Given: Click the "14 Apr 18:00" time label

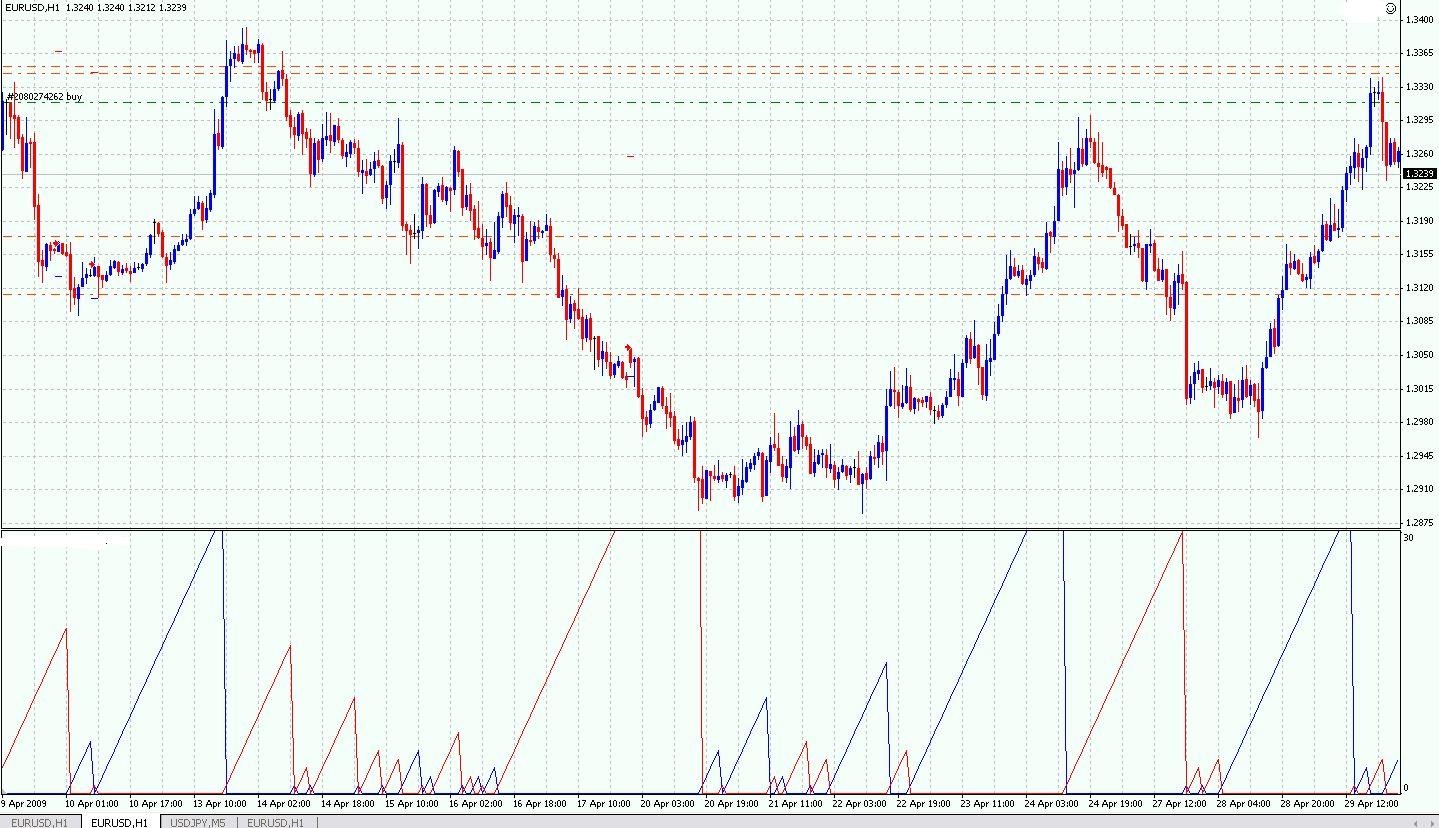Looking at the screenshot, I should [x=348, y=803].
